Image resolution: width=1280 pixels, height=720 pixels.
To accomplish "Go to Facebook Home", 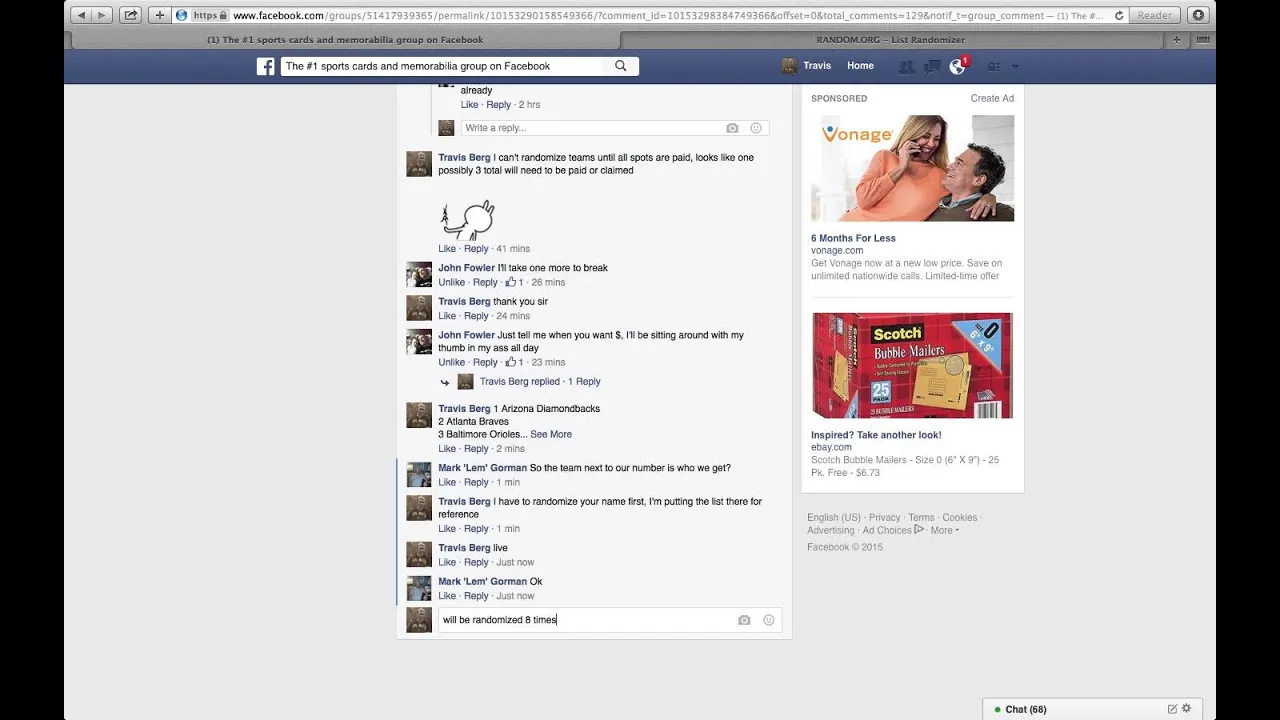I will tap(860, 66).
